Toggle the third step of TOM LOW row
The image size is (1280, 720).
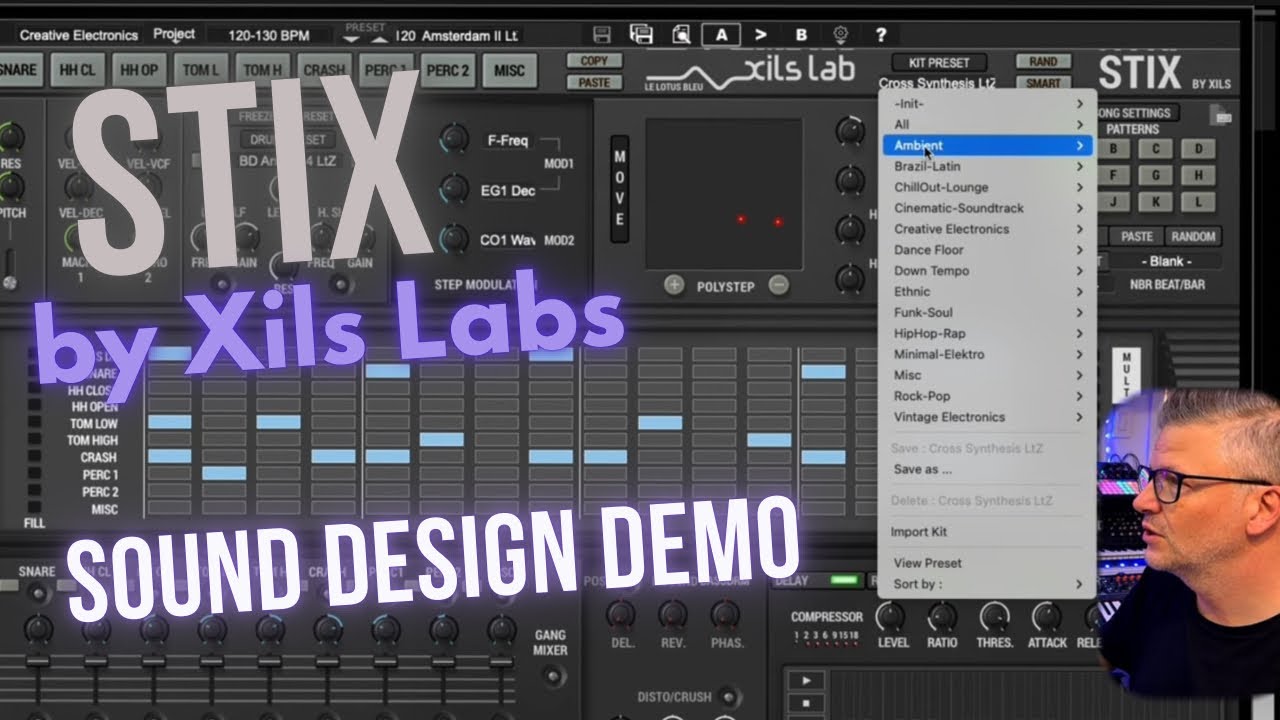(x=278, y=422)
